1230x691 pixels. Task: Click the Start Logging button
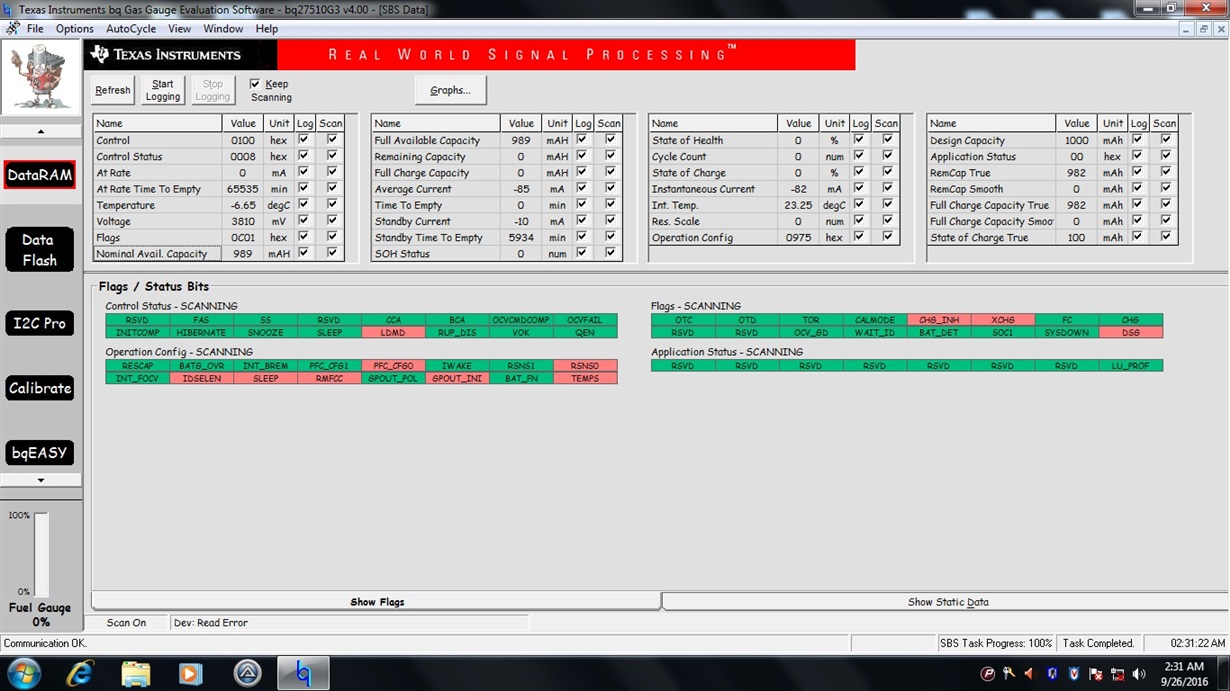(163, 90)
